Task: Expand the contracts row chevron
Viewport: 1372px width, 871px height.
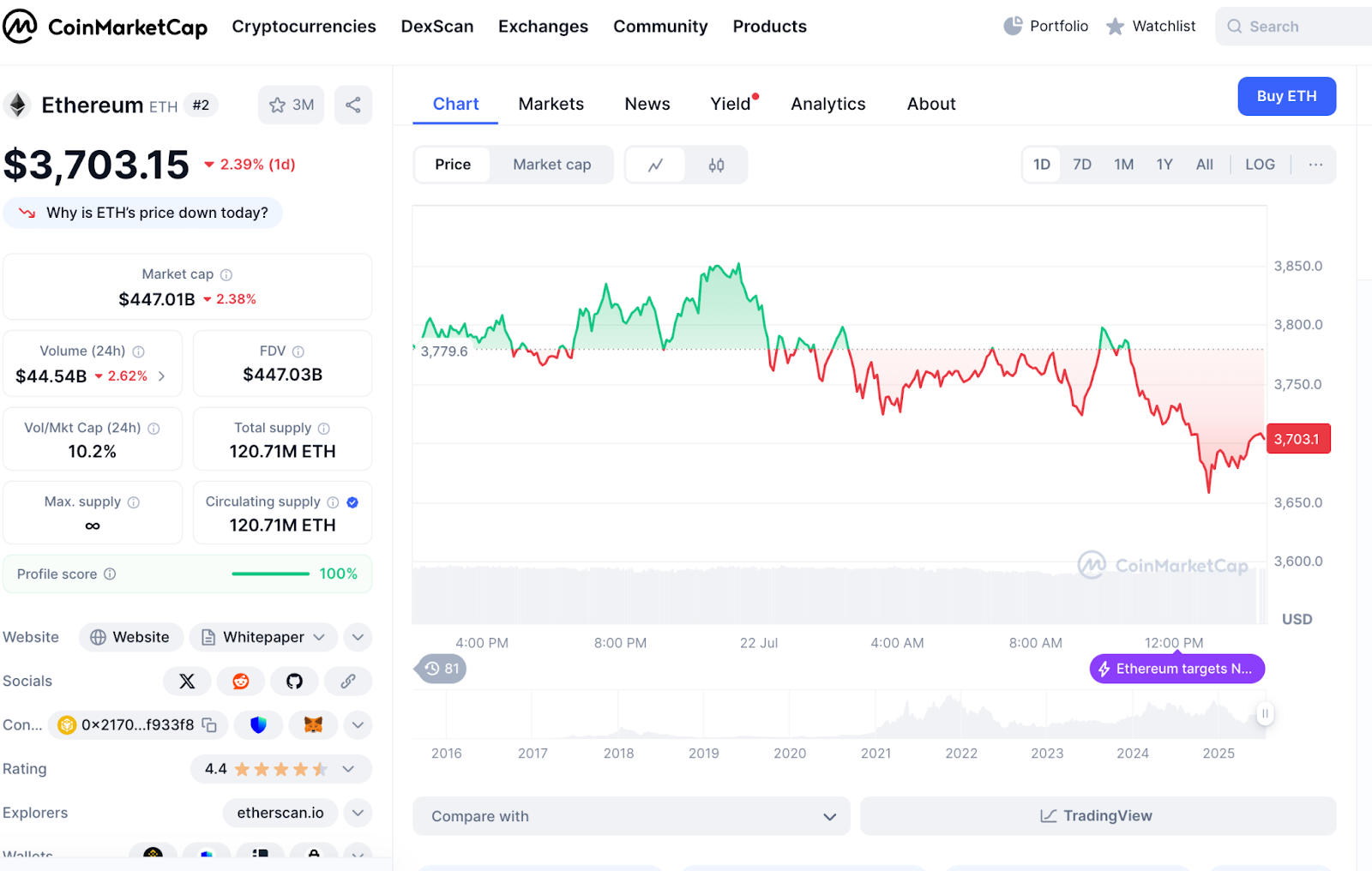Action: 358,725
